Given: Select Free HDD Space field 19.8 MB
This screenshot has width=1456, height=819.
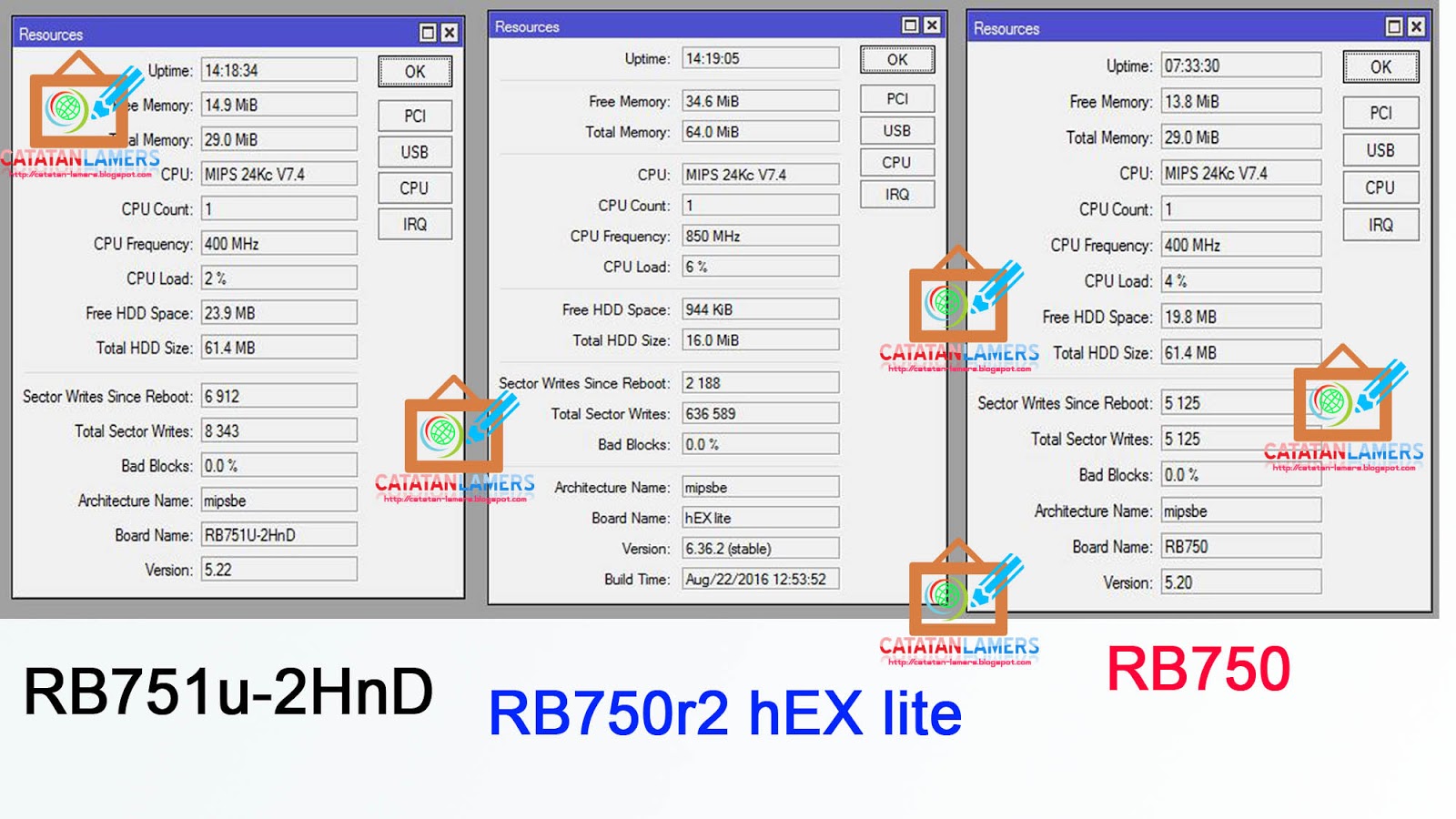Looking at the screenshot, I should 1241,317.
